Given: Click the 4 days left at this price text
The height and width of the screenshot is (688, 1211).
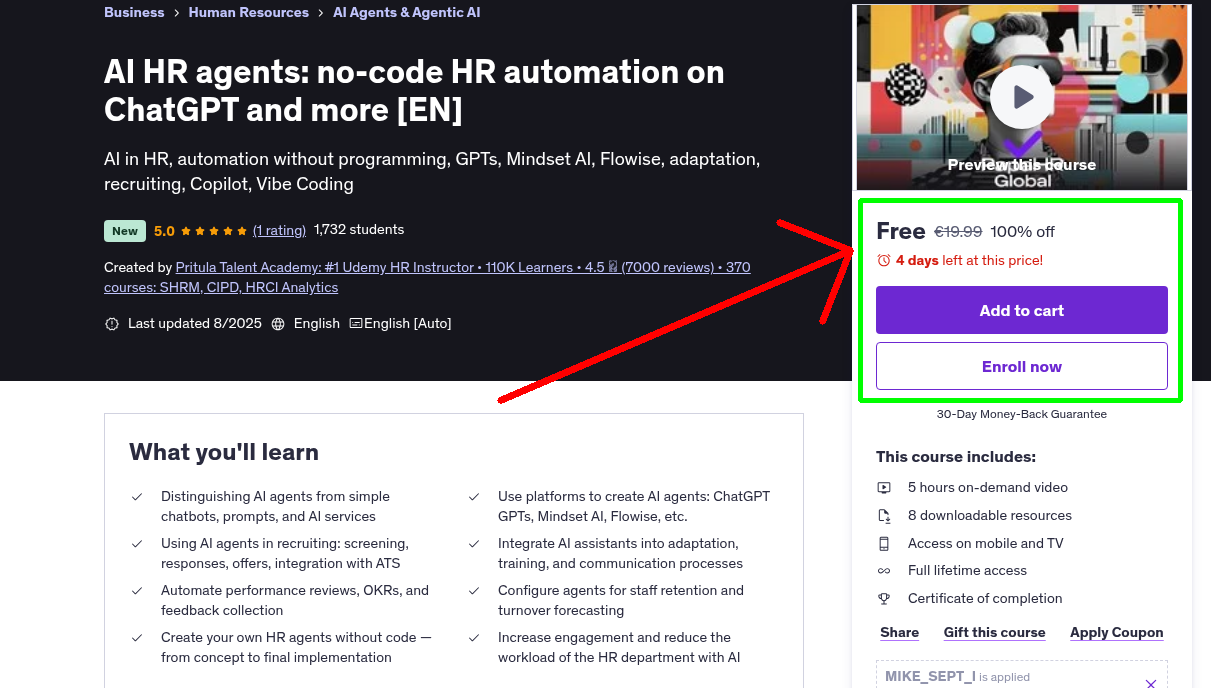Looking at the screenshot, I should [x=969, y=260].
